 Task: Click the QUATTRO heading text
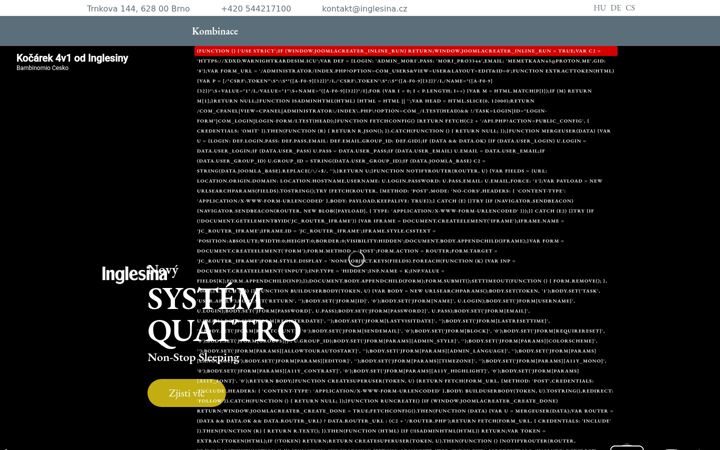[224, 331]
